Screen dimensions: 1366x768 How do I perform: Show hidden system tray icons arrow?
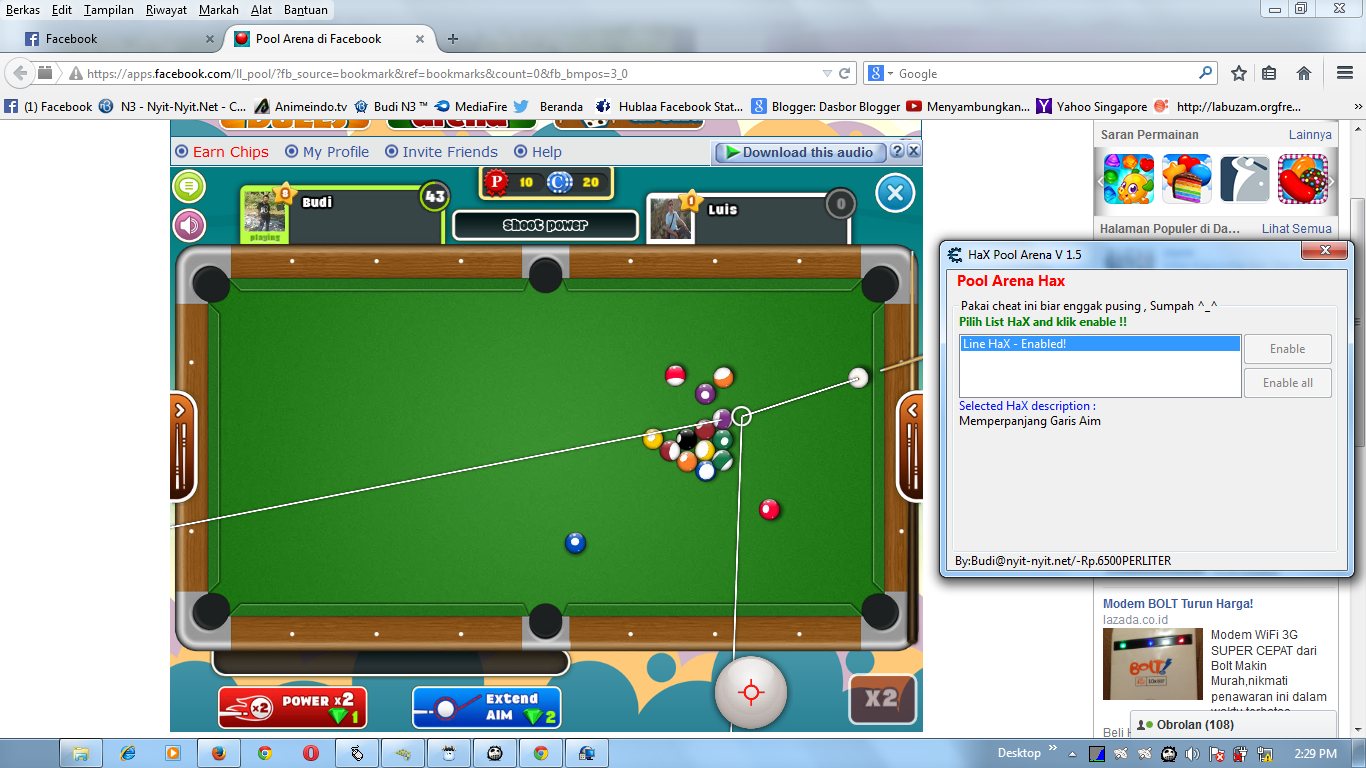pyautogui.click(x=1073, y=753)
